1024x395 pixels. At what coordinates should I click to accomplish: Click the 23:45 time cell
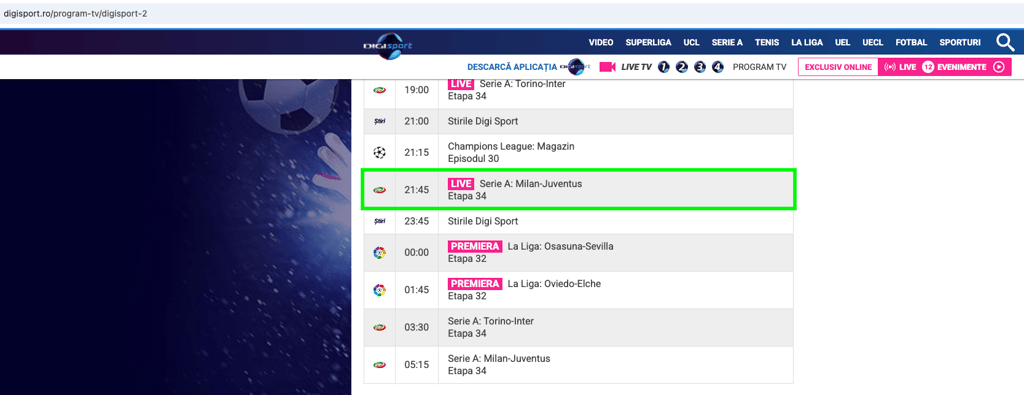click(417, 221)
